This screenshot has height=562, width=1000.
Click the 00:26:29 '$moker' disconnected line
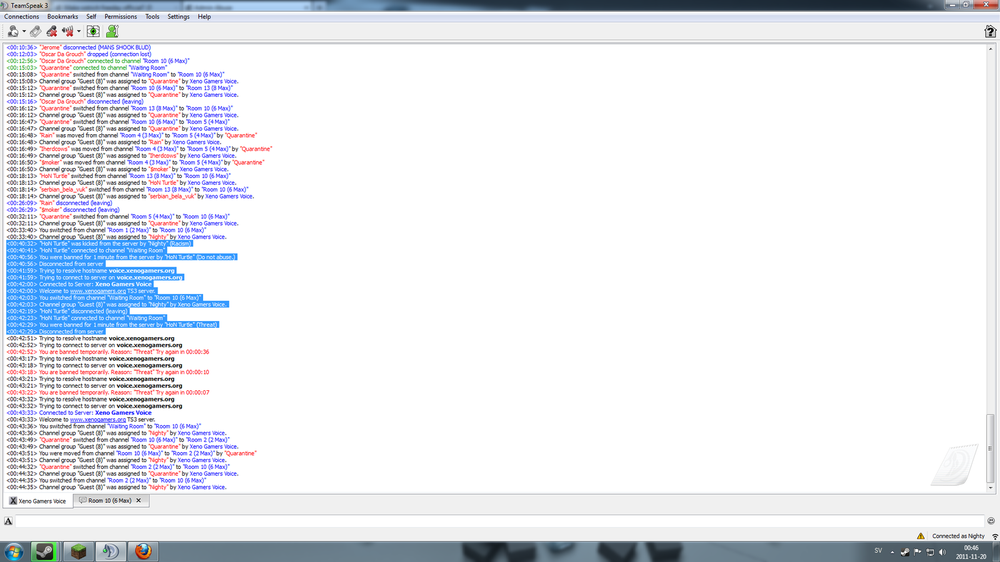[x=63, y=210]
